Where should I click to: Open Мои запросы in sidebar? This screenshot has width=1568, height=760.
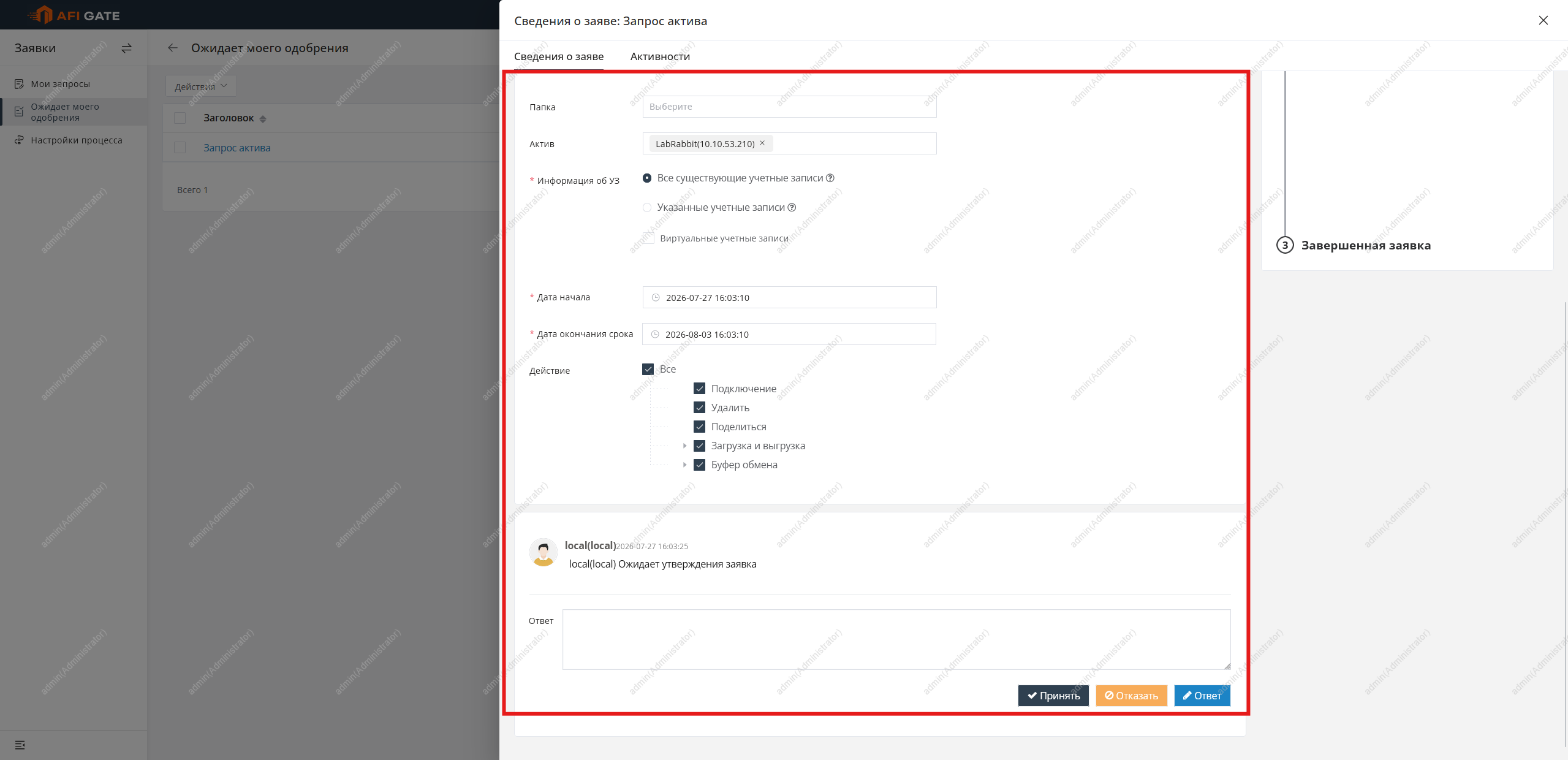(x=60, y=84)
